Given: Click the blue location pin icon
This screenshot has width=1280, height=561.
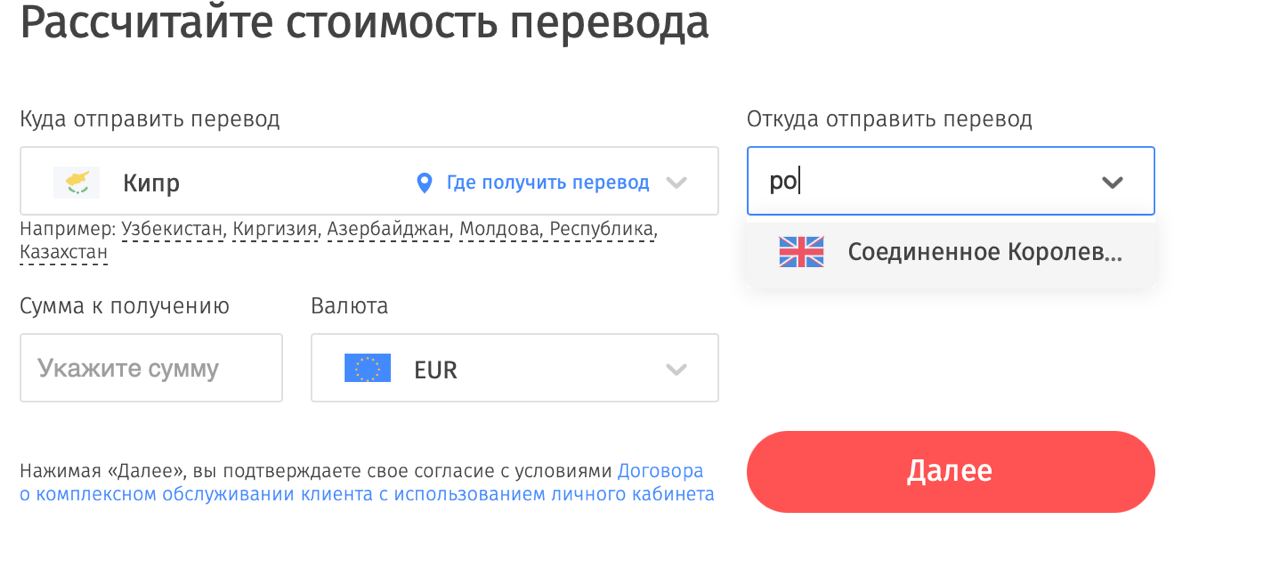Looking at the screenshot, I should tap(424, 183).
